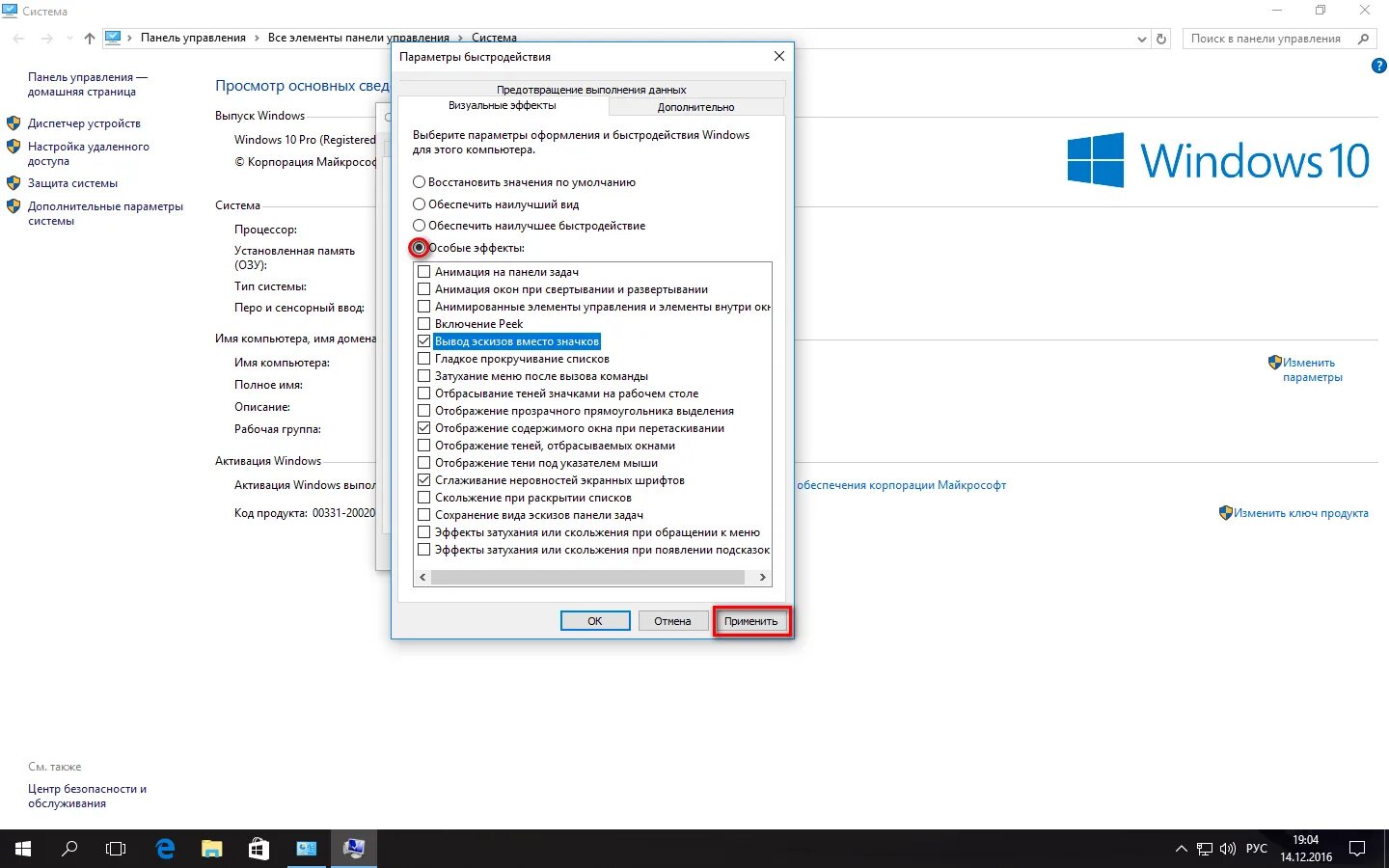Click the search magnifier in Control Panel
The width and height of the screenshot is (1389, 868).
click(1363, 39)
